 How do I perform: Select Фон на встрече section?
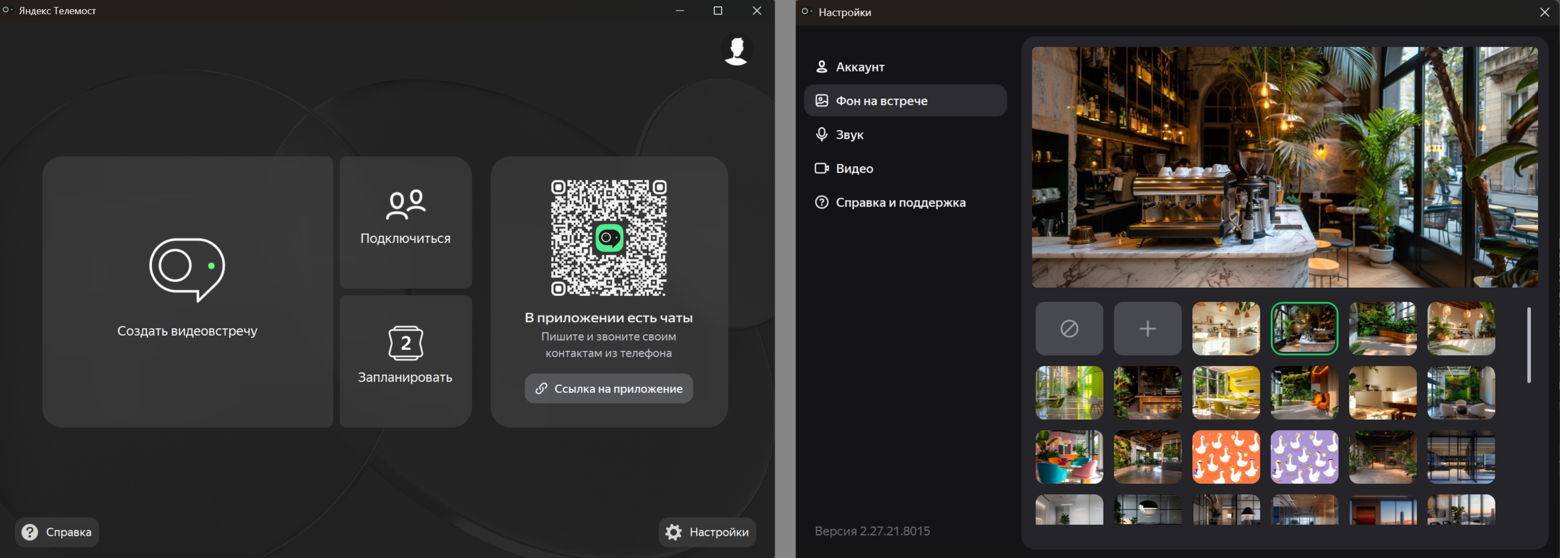tap(905, 101)
